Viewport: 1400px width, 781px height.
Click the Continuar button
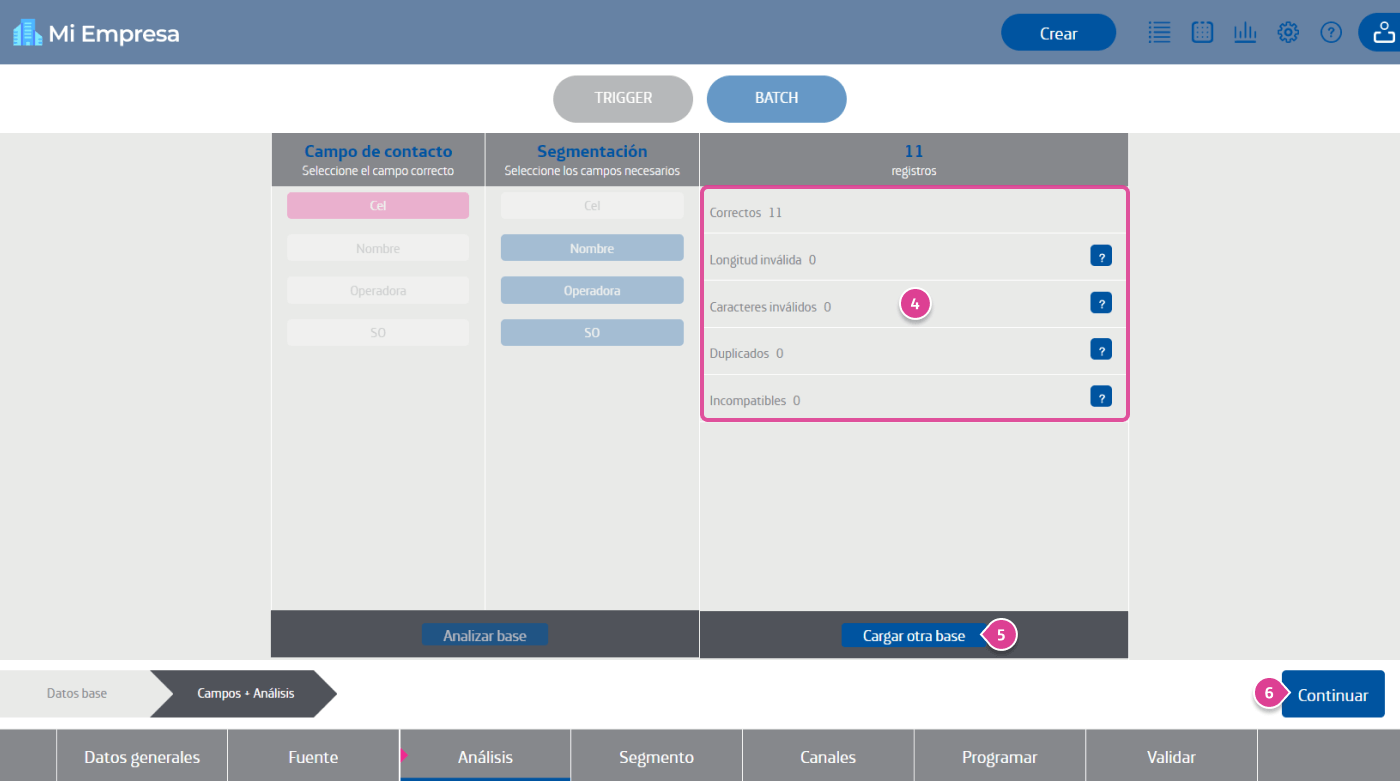pos(1333,694)
